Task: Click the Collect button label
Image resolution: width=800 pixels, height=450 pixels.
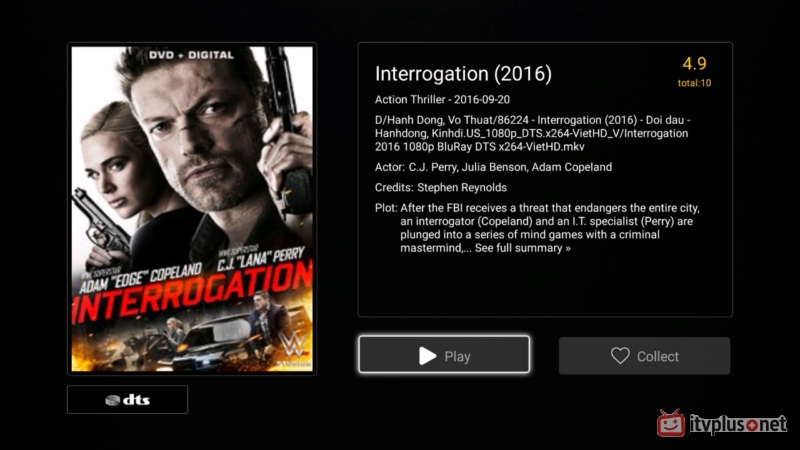Action: point(658,356)
